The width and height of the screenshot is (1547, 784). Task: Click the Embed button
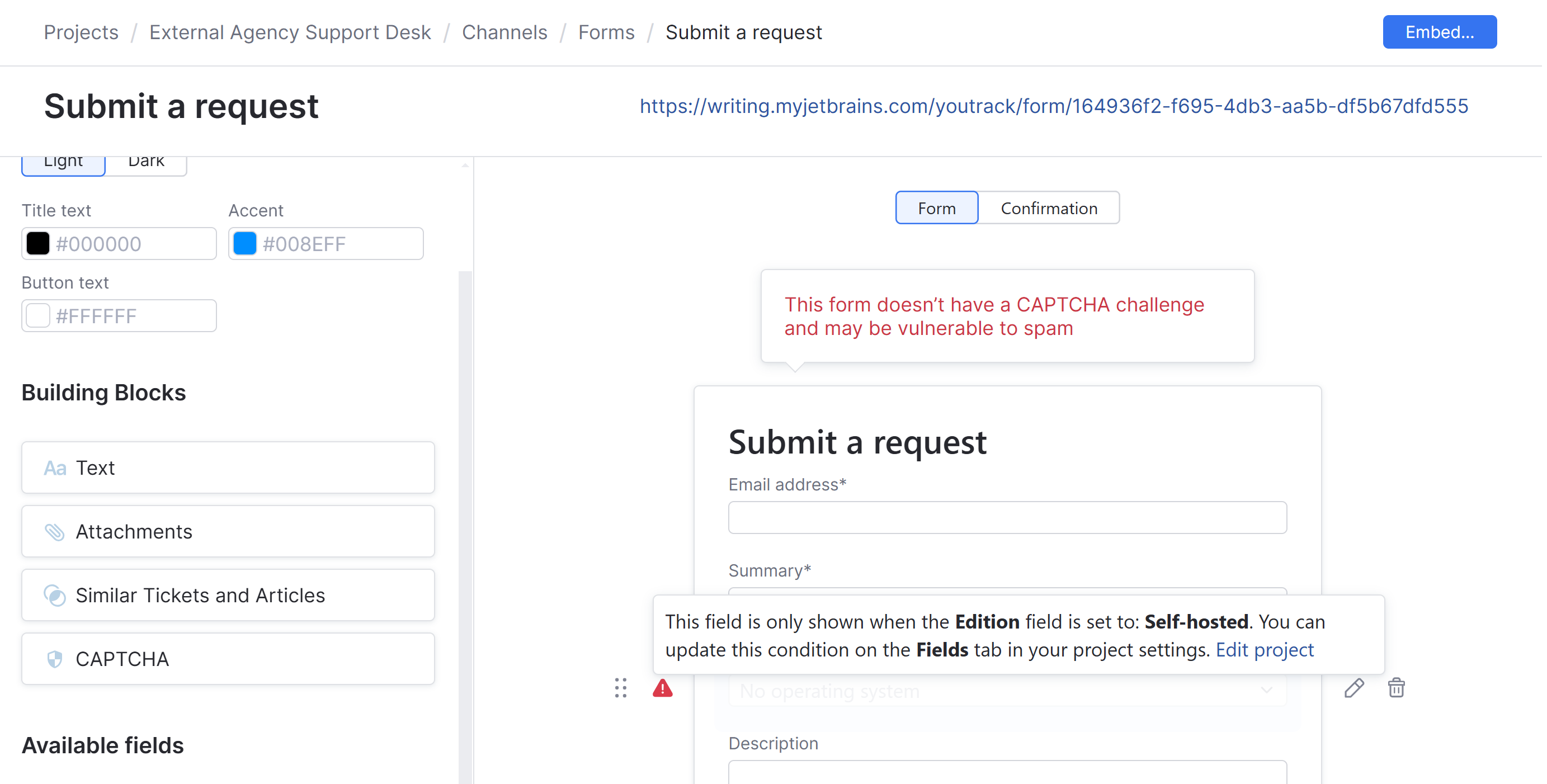[x=1440, y=32]
